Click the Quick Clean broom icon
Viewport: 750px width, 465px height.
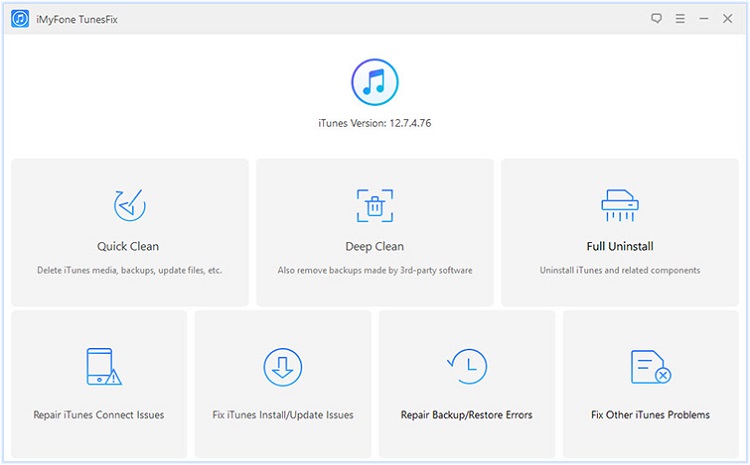click(x=130, y=205)
